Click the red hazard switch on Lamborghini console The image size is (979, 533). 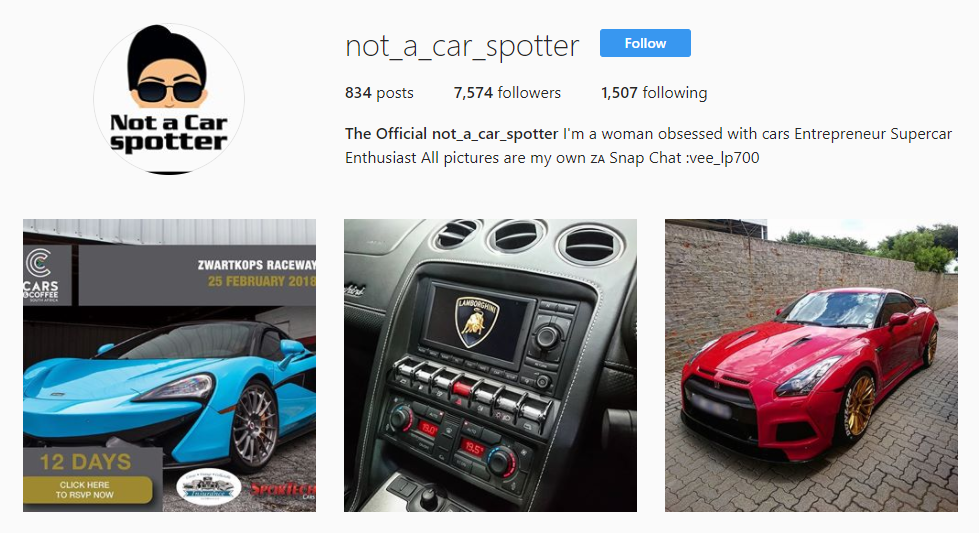click(x=463, y=388)
